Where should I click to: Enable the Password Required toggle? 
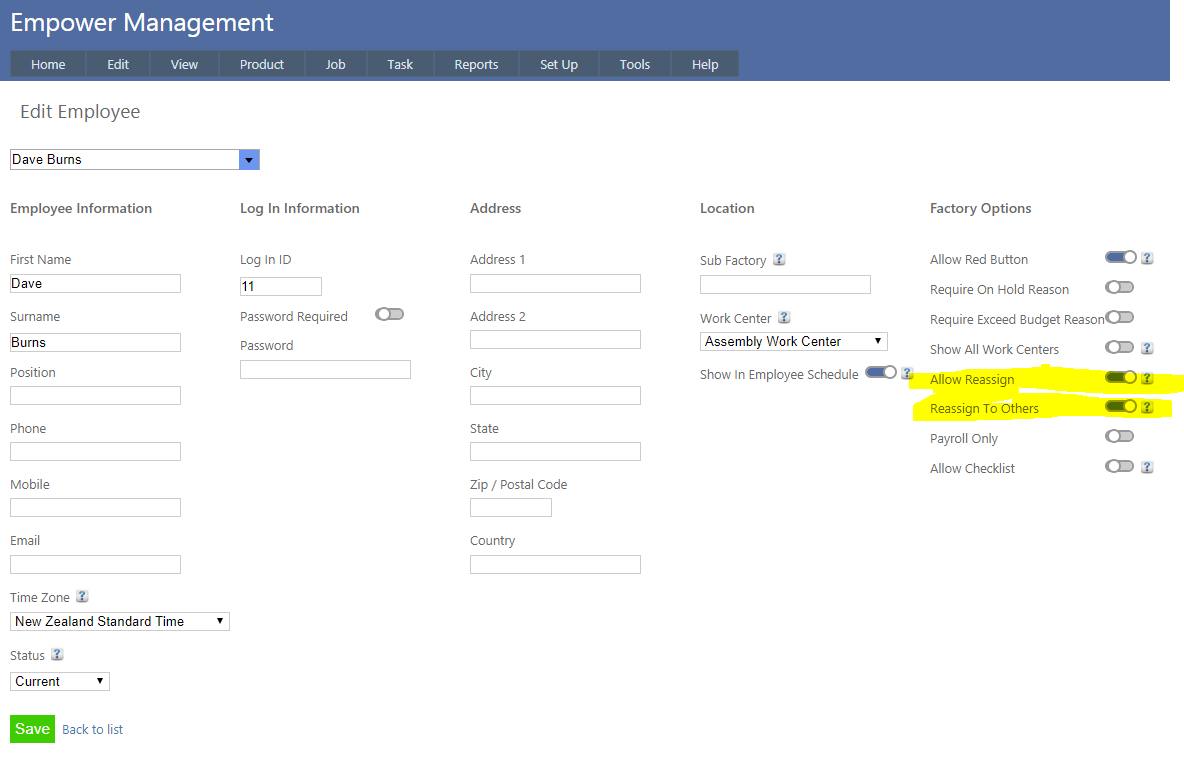pyautogui.click(x=389, y=314)
